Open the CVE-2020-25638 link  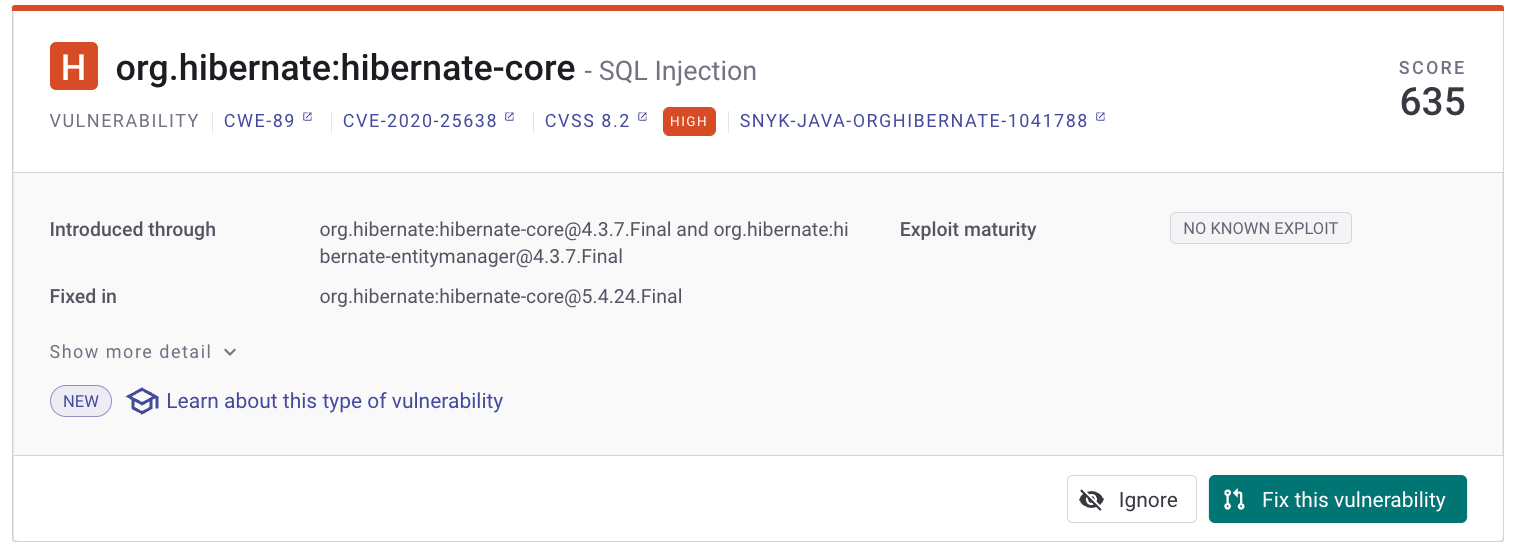click(429, 121)
